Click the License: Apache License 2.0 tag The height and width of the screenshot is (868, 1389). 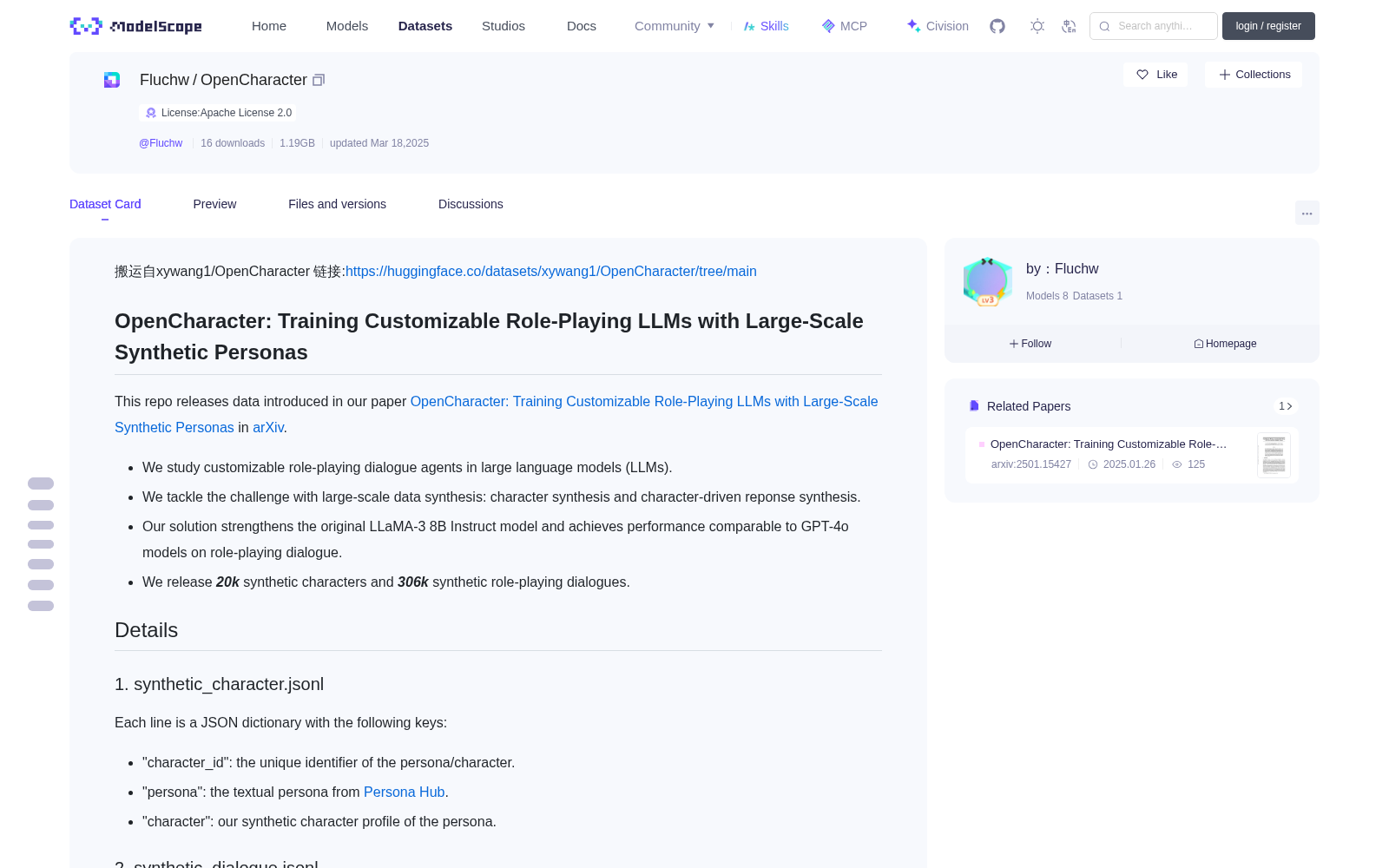click(218, 113)
